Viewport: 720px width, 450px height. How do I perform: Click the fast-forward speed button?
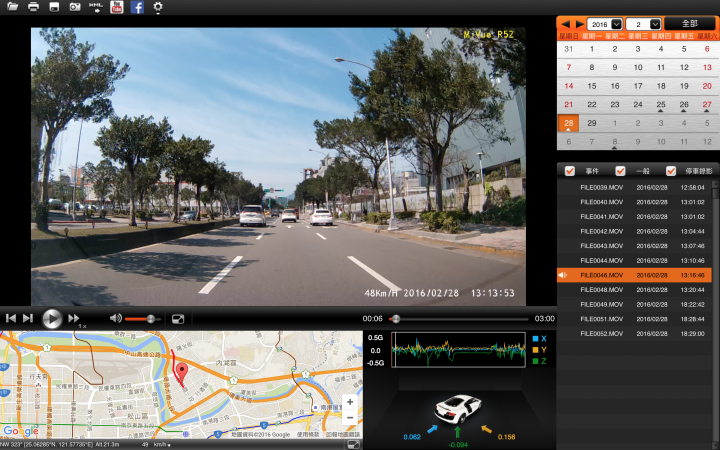(x=73, y=318)
